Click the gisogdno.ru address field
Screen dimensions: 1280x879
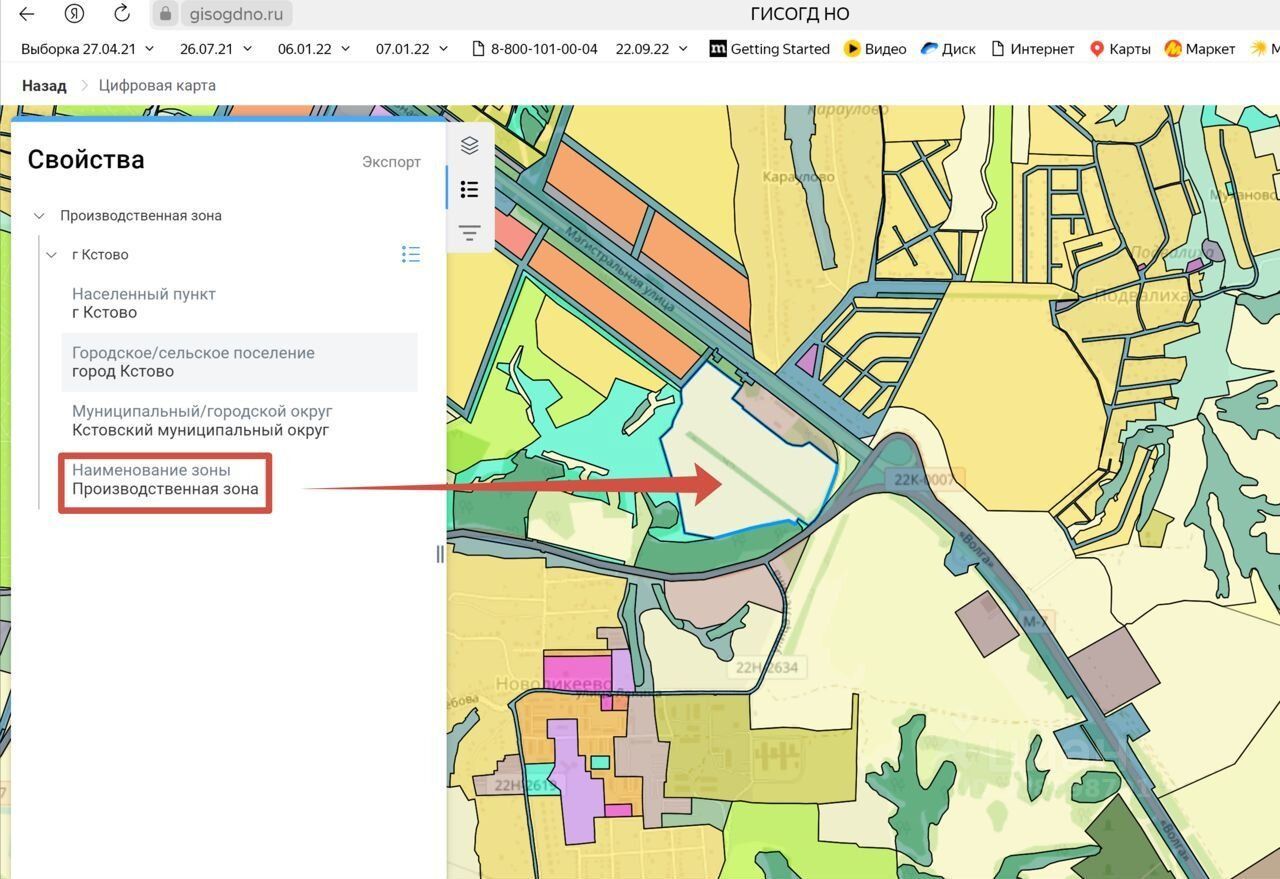click(x=222, y=14)
